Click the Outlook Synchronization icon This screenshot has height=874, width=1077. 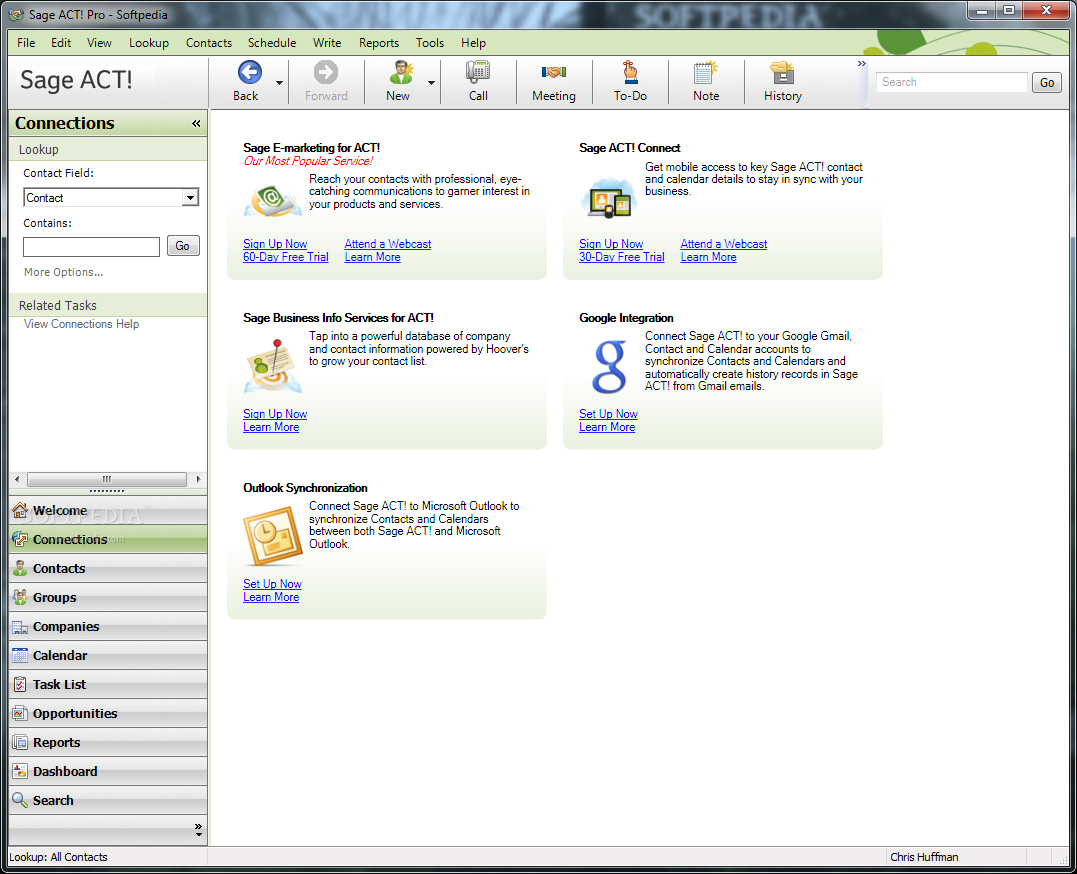click(273, 536)
